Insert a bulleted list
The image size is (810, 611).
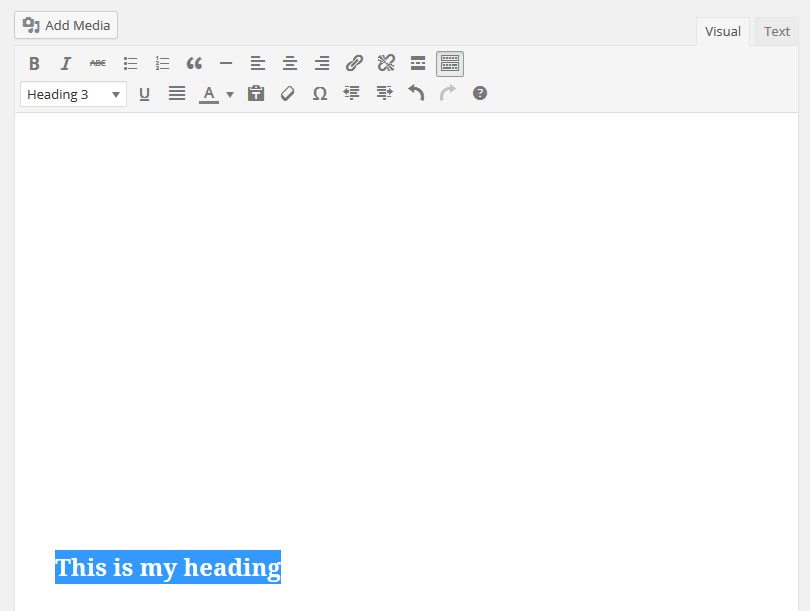(x=130, y=64)
